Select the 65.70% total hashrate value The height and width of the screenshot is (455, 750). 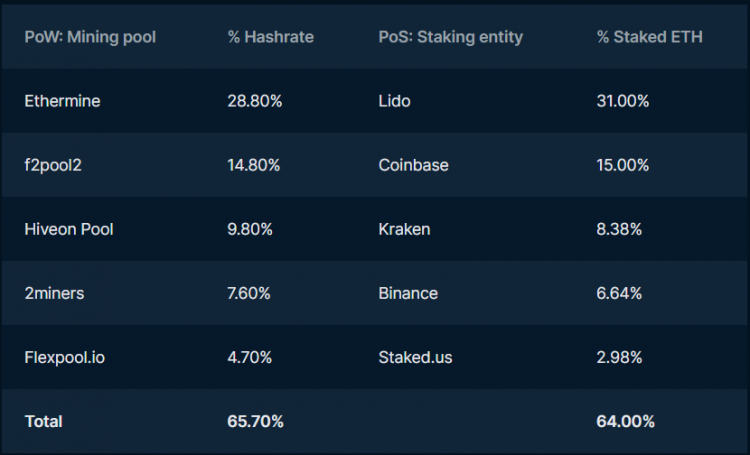pos(256,421)
